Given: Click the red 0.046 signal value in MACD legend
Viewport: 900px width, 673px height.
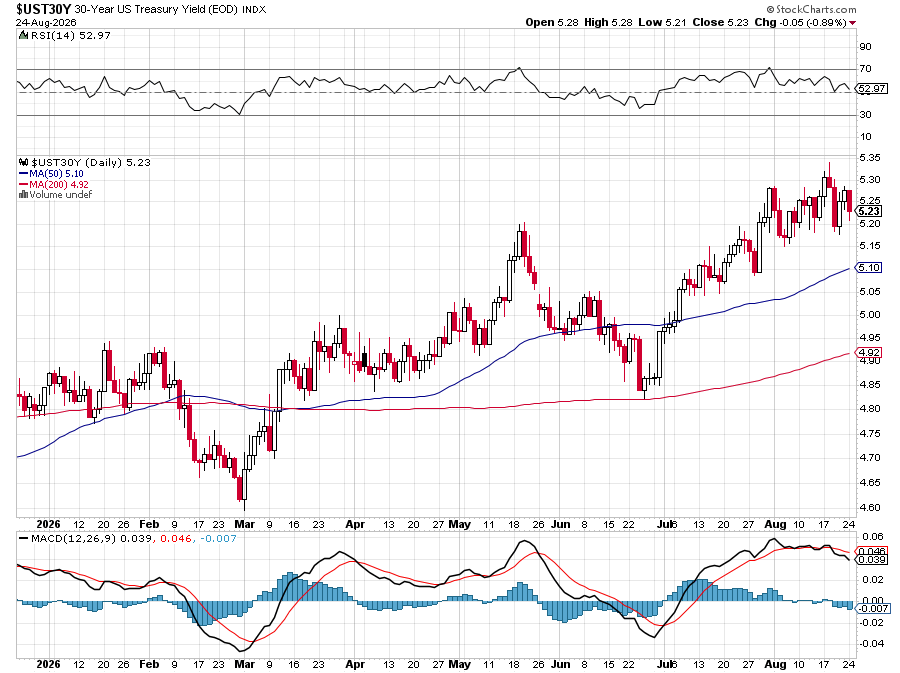Looking at the screenshot, I should click(176, 539).
